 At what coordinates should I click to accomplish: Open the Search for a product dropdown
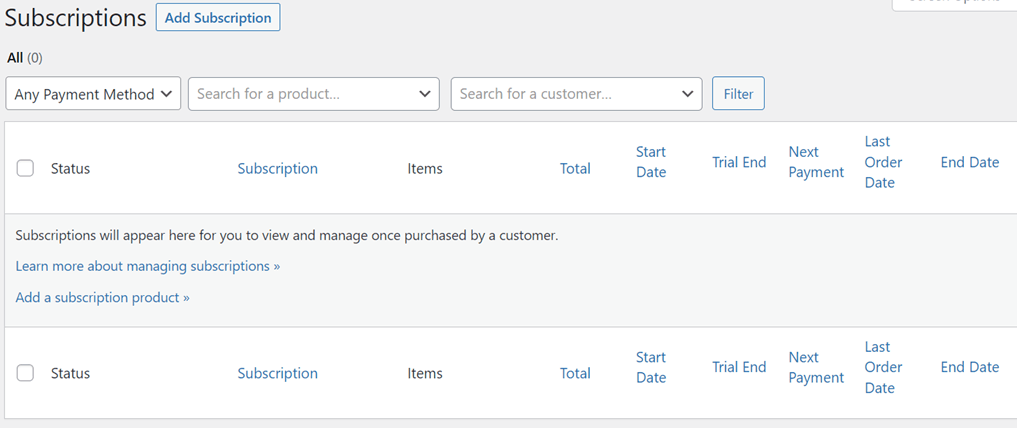[x=314, y=94]
